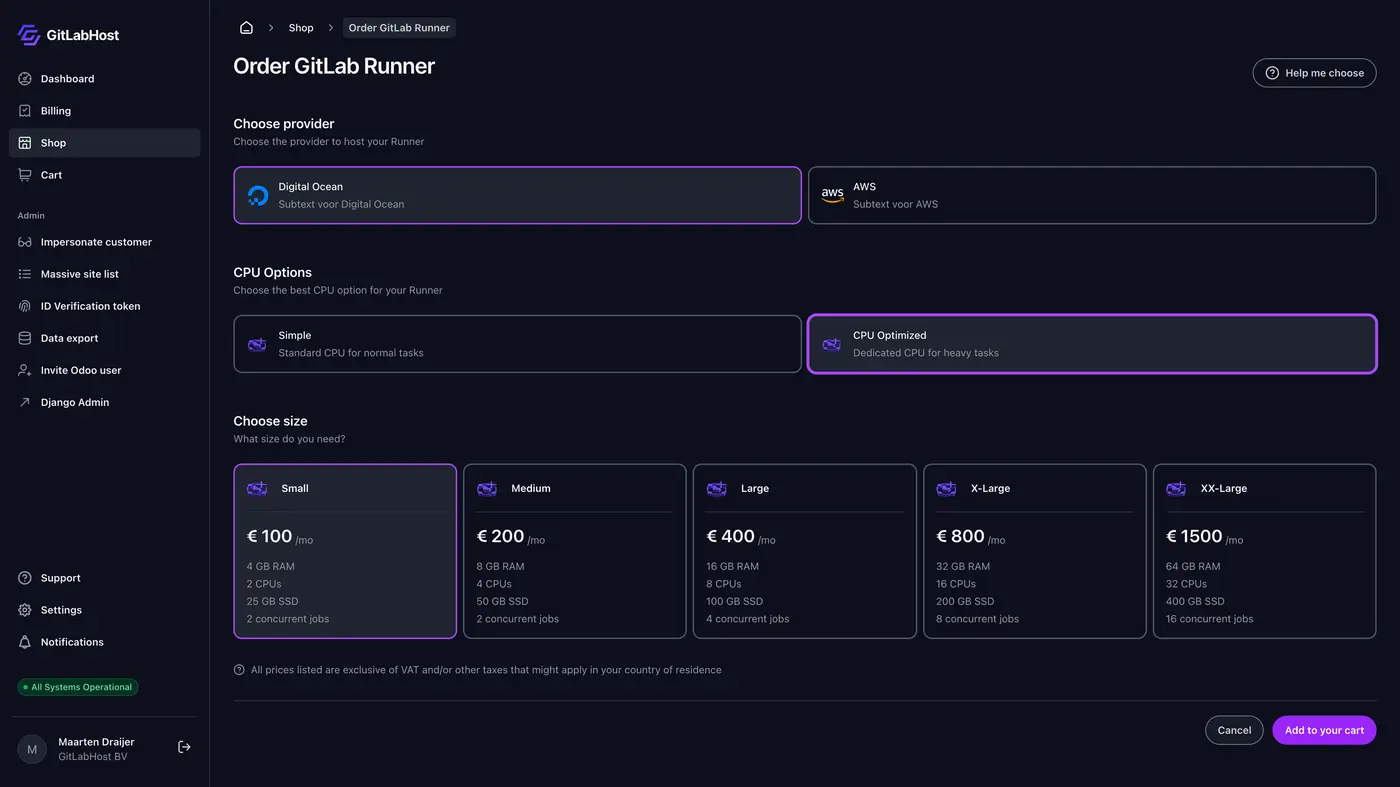The height and width of the screenshot is (787, 1400).
Task: Open Dashboard in the sidebar
Action: click(104, 79)
